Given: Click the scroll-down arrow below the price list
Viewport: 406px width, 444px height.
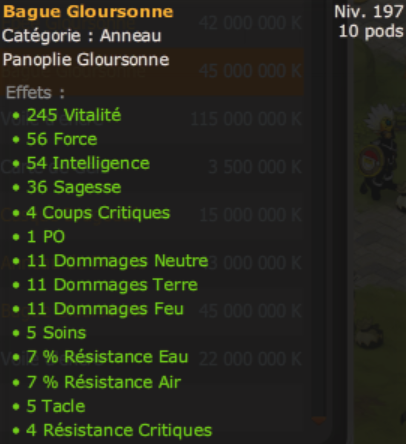Looking at the screenshot, I should point(318,420).
